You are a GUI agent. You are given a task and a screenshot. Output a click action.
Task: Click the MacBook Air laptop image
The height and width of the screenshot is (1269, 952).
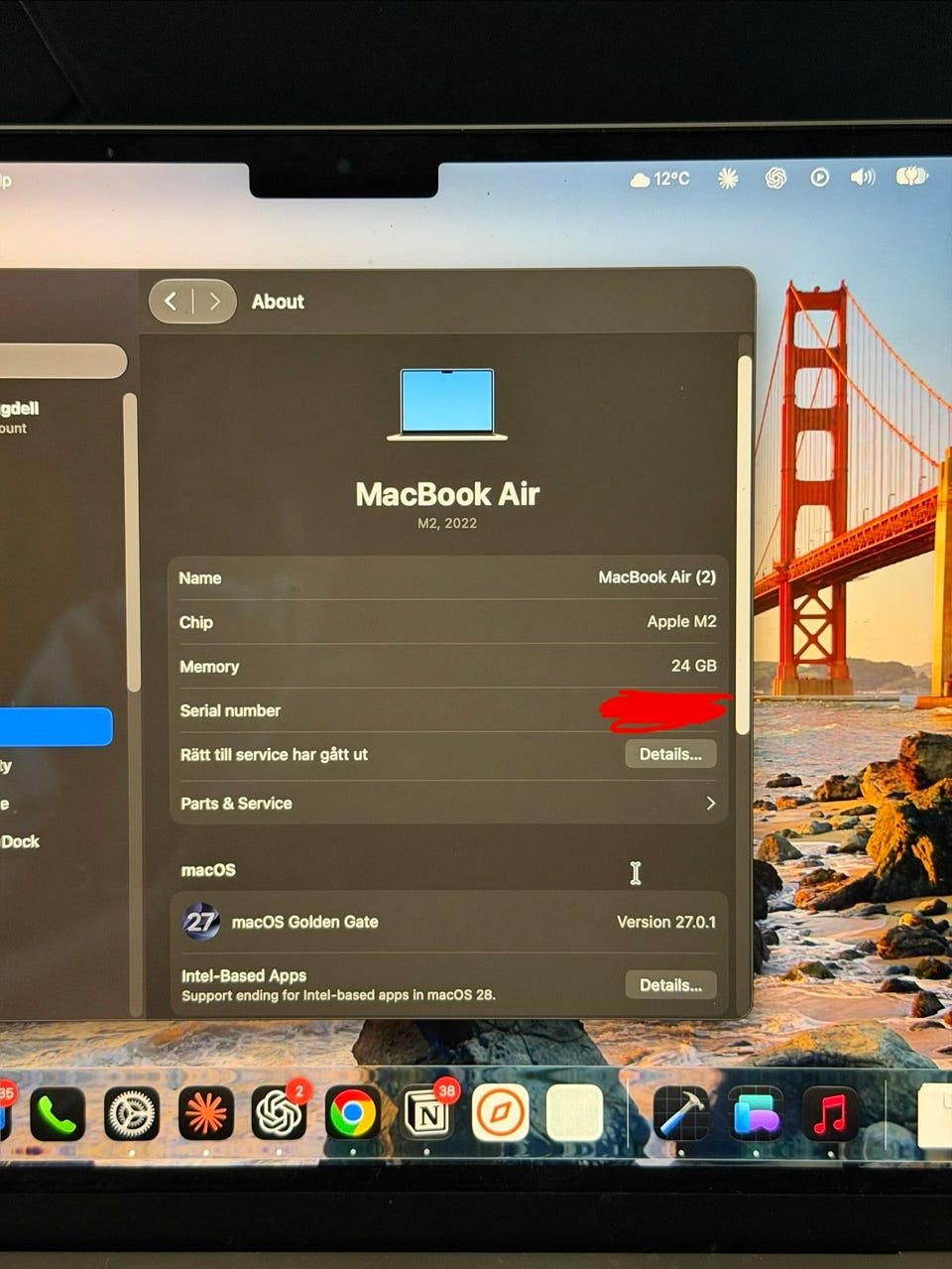tap(447, 405)
